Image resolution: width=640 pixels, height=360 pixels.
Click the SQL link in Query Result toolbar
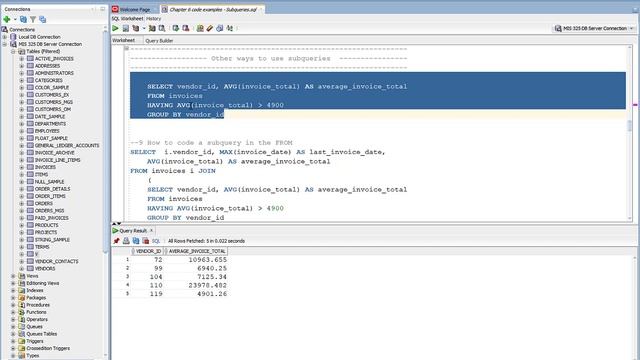click(156, 241)
